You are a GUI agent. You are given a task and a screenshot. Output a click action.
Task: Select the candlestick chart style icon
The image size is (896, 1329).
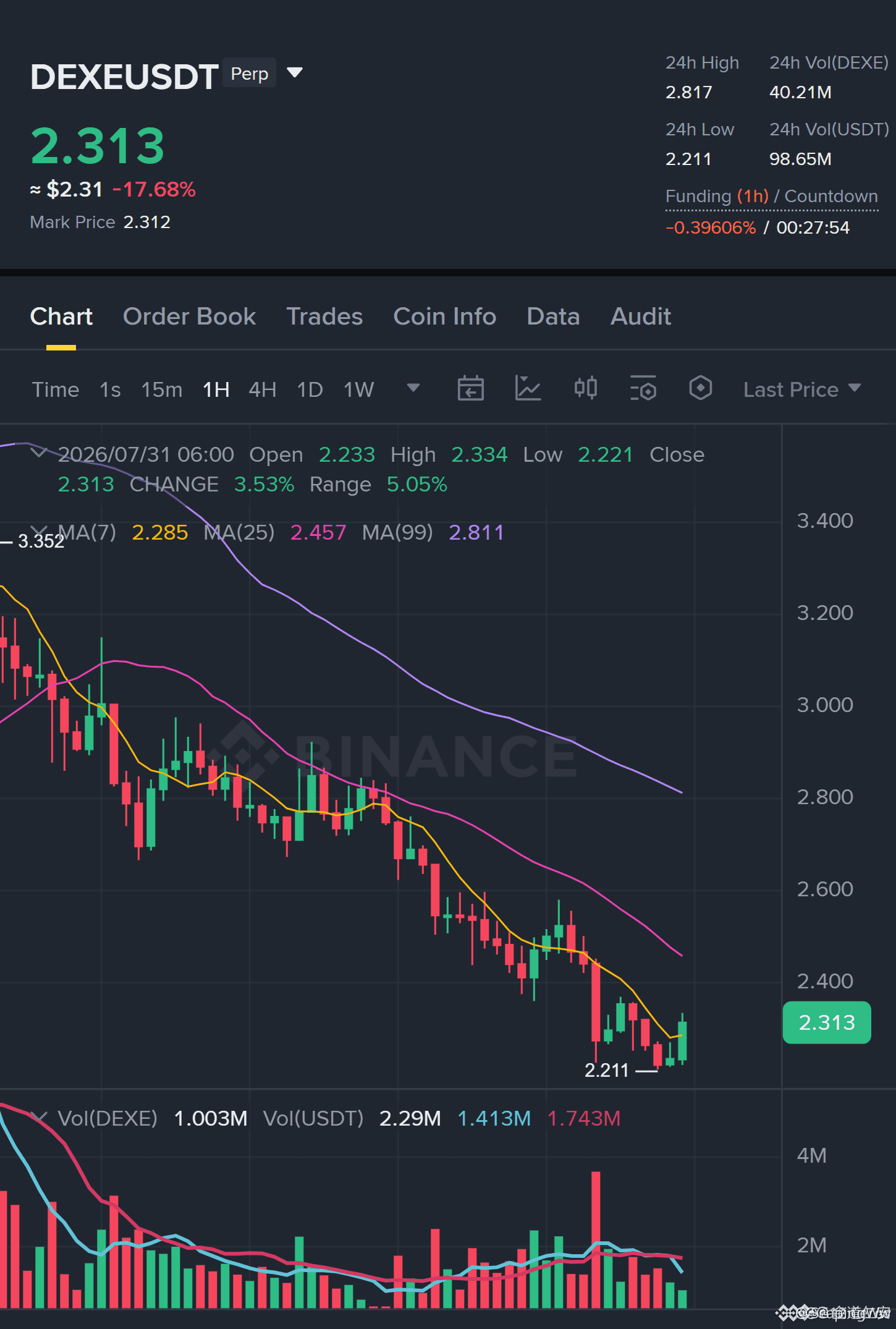[585, 389]
